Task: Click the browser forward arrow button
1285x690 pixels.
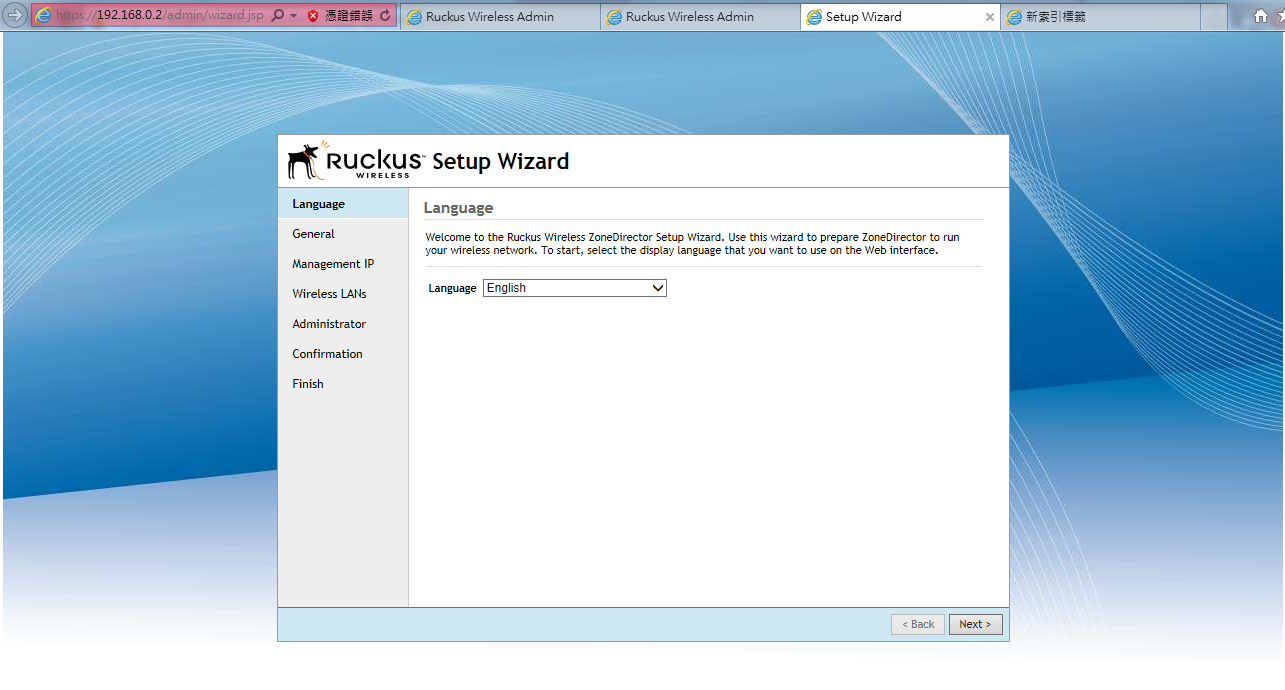Action: click(x=15, y=15)
